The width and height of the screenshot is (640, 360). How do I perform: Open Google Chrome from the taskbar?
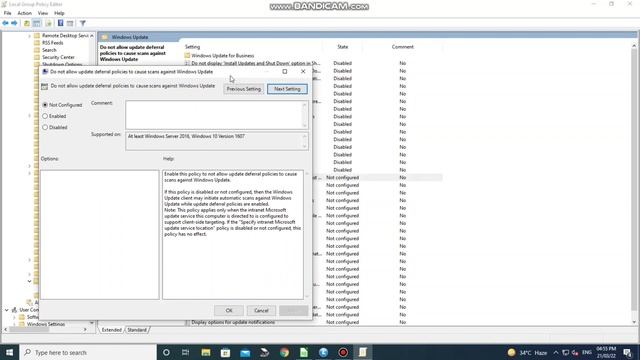284,352
